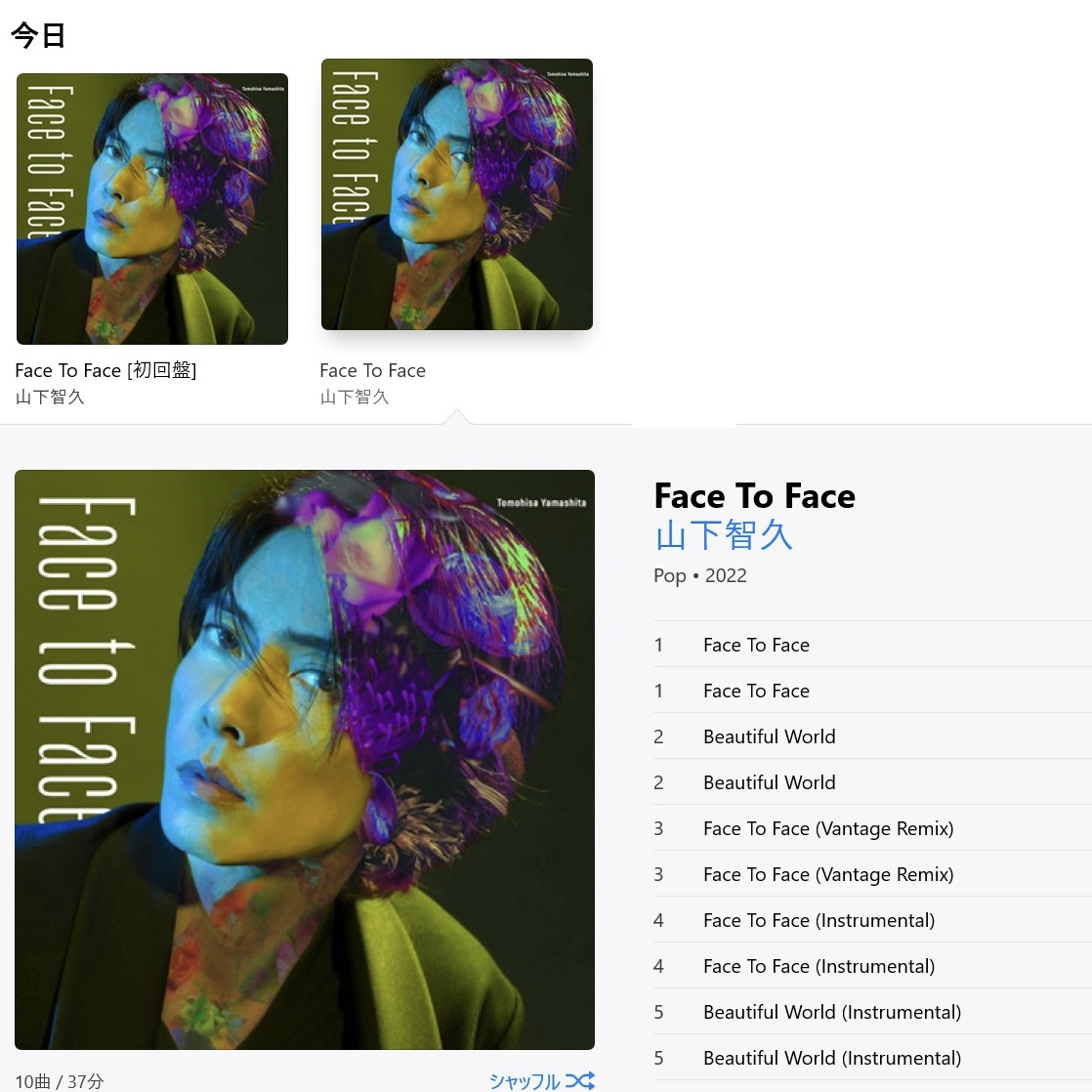Screen dimensions: 1092x1092
Task: Select the second Beautiful World track row
Action: click(872, 782)
